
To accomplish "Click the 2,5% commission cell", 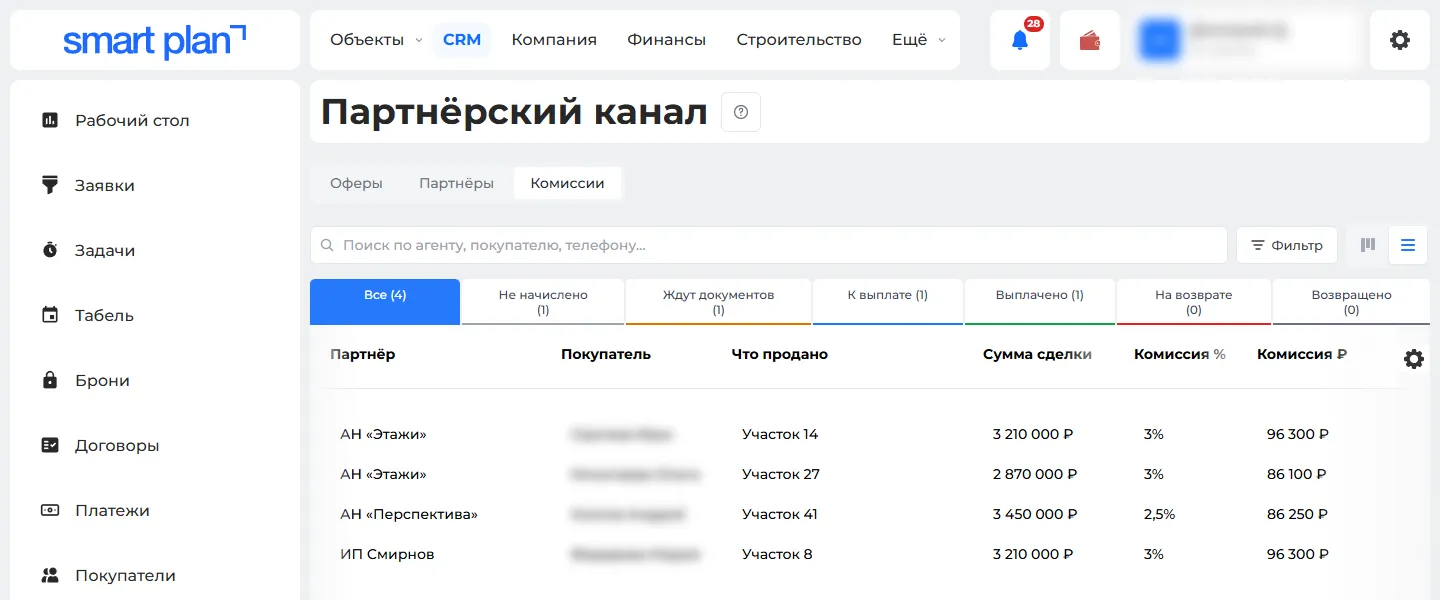I will pyautogui.click(x=1160, y=514).
